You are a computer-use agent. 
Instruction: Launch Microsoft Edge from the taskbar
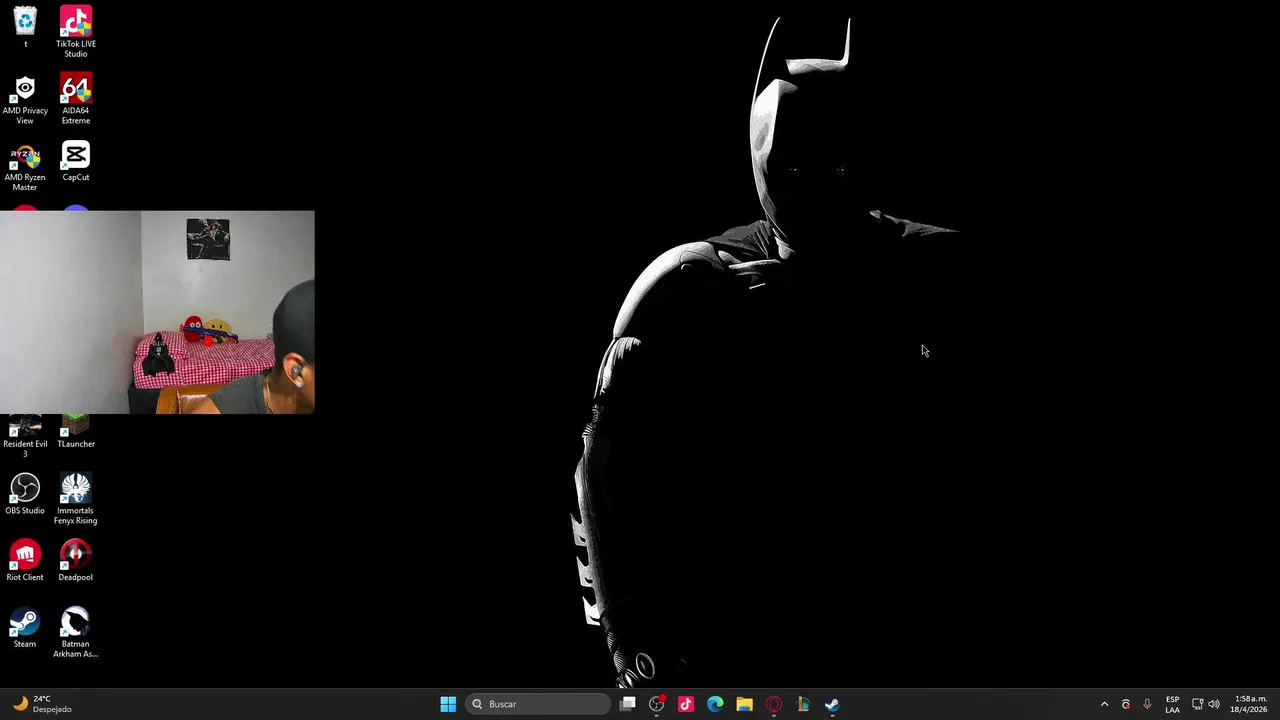coord(715,704)
